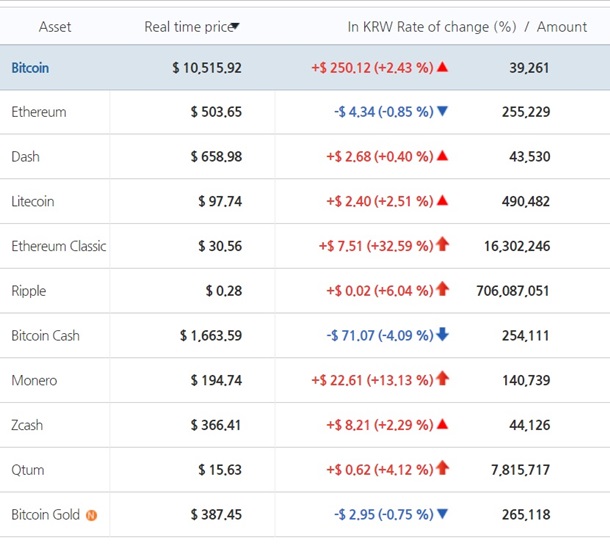Click the Ethereum Classic amount 16,302,246
The width and height of the screenshot is (610, 548).
coord(517,246)
